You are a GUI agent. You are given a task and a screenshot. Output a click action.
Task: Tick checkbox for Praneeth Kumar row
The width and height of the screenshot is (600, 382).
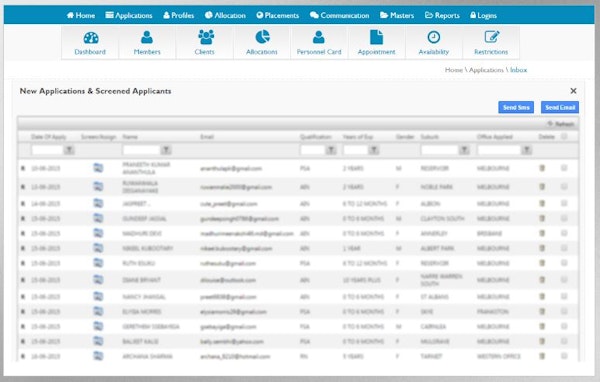(x=564, y=168)
